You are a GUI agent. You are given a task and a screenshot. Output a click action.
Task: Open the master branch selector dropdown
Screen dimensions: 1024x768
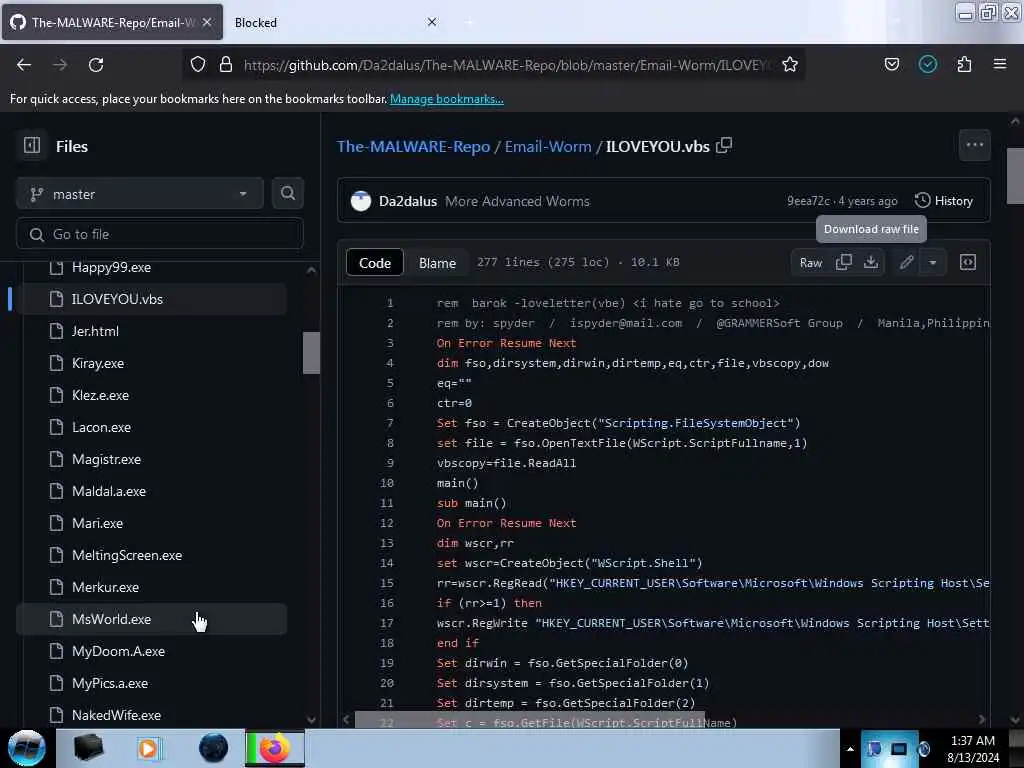(140, 194)
